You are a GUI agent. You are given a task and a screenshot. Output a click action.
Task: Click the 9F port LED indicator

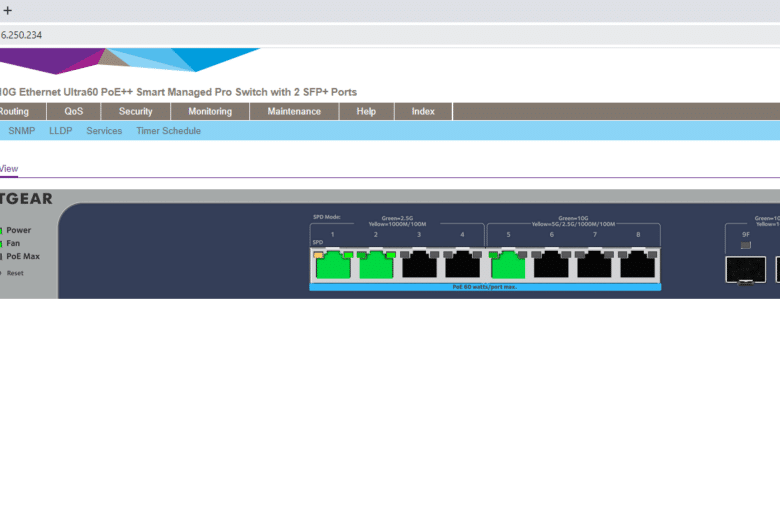[746, 245]
